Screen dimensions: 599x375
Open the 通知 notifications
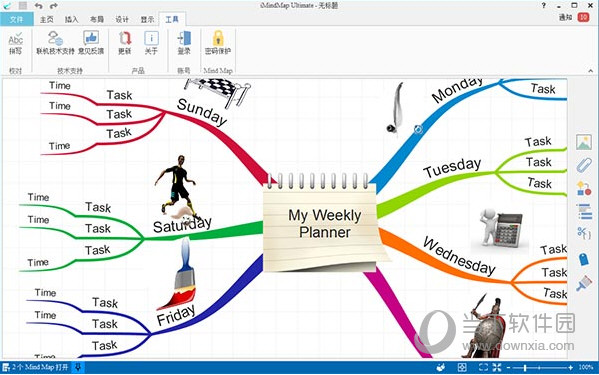coord(565,17)
